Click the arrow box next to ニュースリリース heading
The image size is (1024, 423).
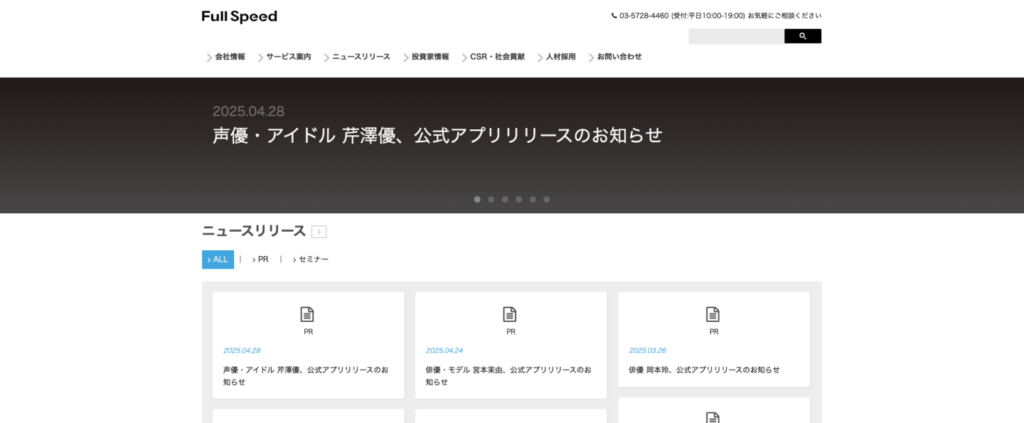pyautogui.click(x=319, y=232)
